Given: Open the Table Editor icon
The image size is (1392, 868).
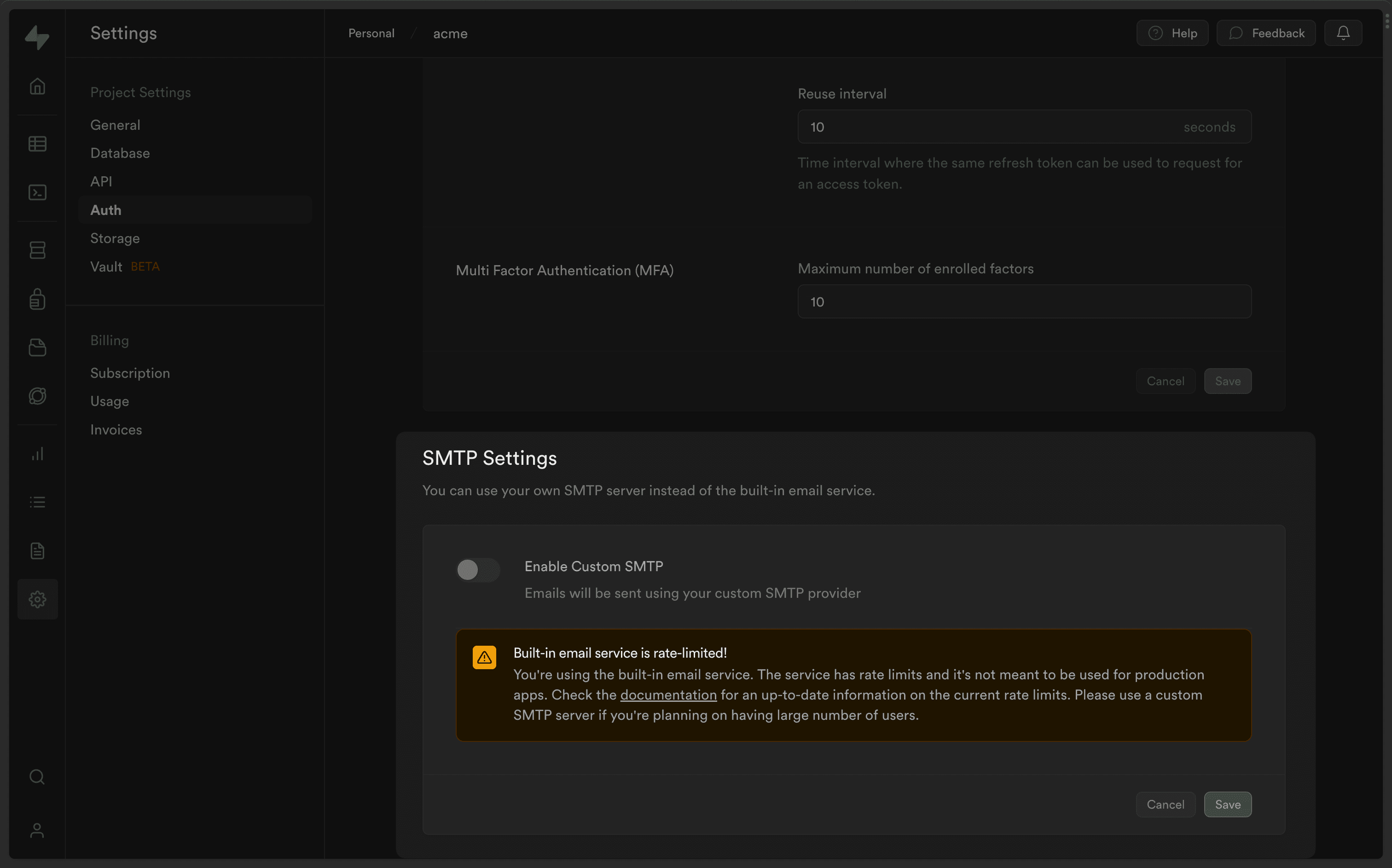Looking at the screenshot, I should (37, 144).
